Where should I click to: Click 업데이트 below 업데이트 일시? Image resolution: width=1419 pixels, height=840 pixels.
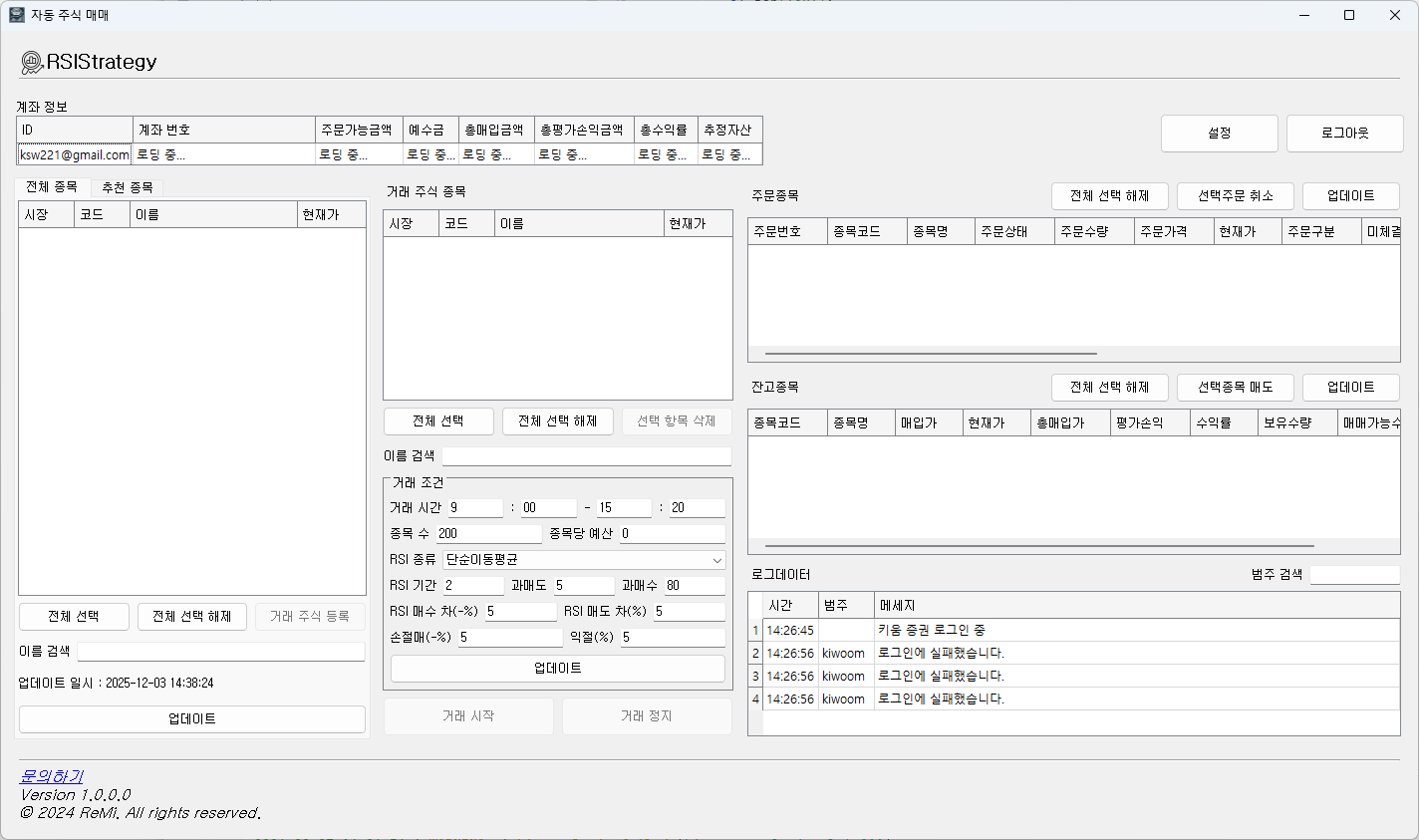point(192,719)
